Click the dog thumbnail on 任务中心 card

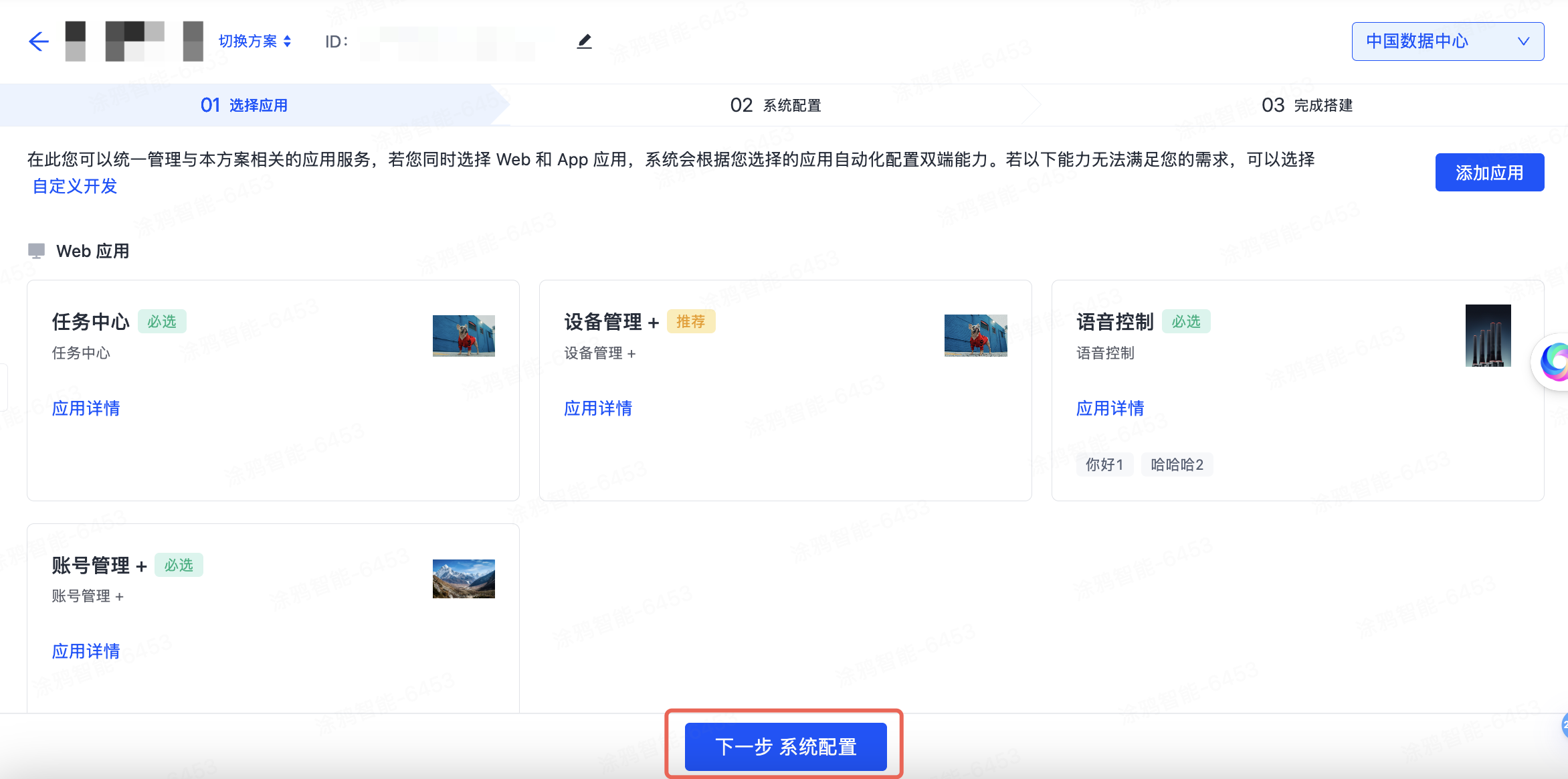[464, 335]
